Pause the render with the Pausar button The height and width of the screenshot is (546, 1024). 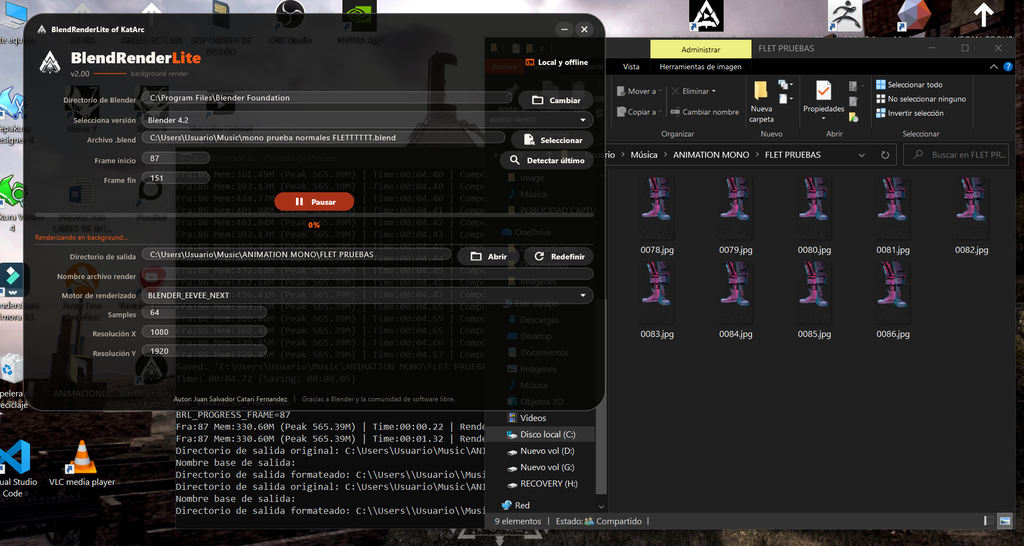314,202
